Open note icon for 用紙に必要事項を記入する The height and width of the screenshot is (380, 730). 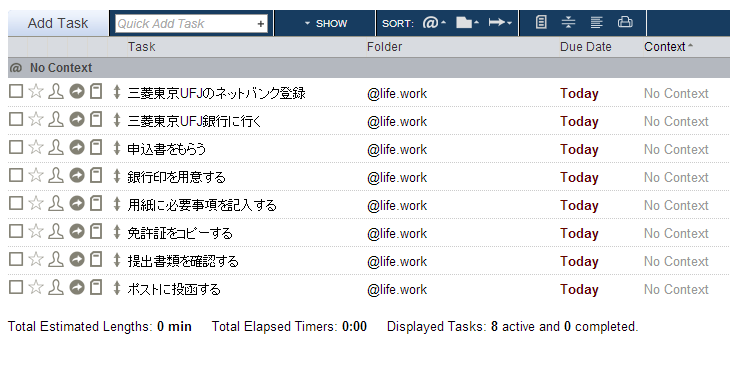point(96,203)
